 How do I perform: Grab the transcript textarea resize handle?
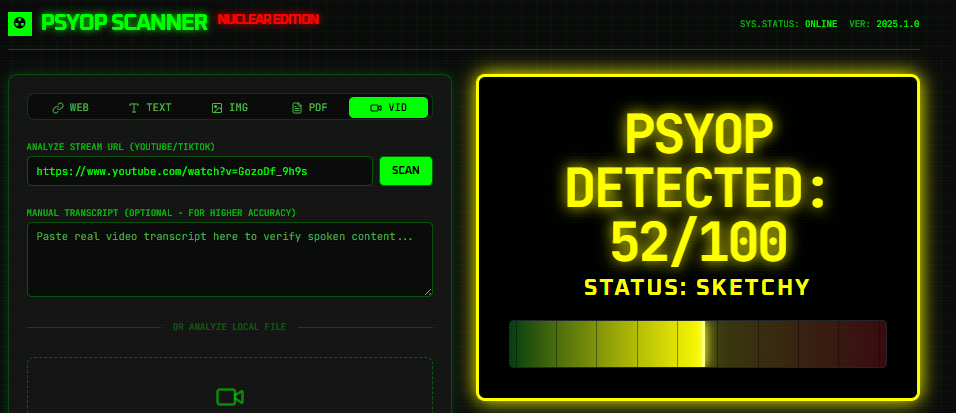428,292
